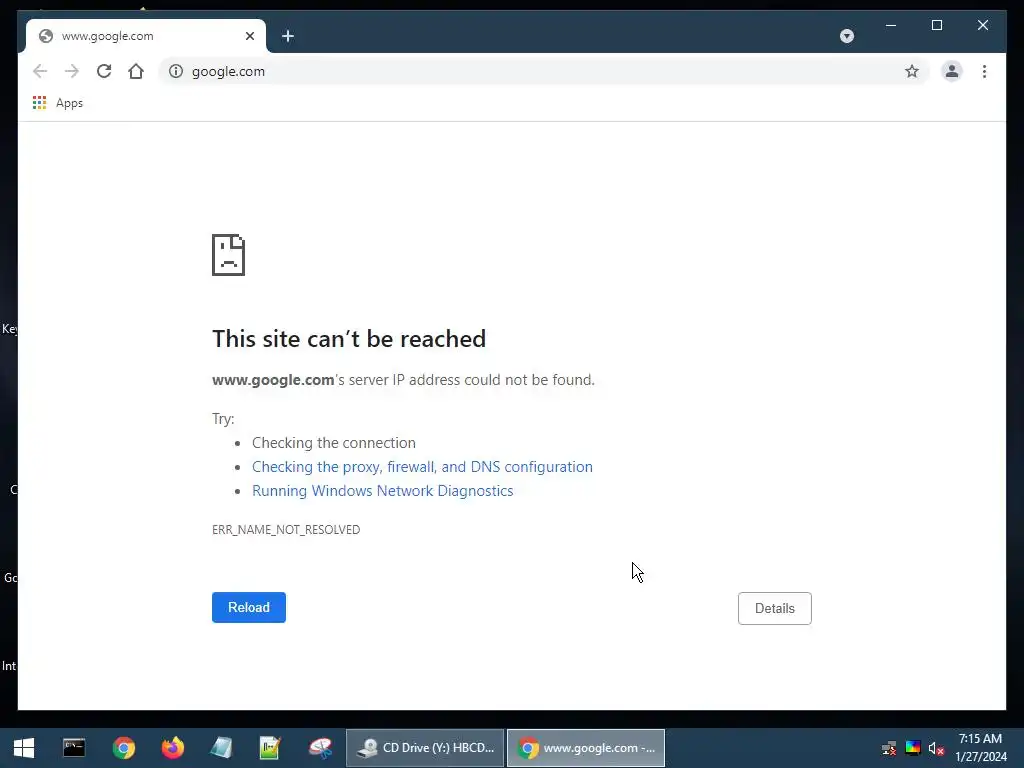Switch to www.google.com Chrome taskbar window
This screenshot has height=768, width=1024.
tap(586, 748)
